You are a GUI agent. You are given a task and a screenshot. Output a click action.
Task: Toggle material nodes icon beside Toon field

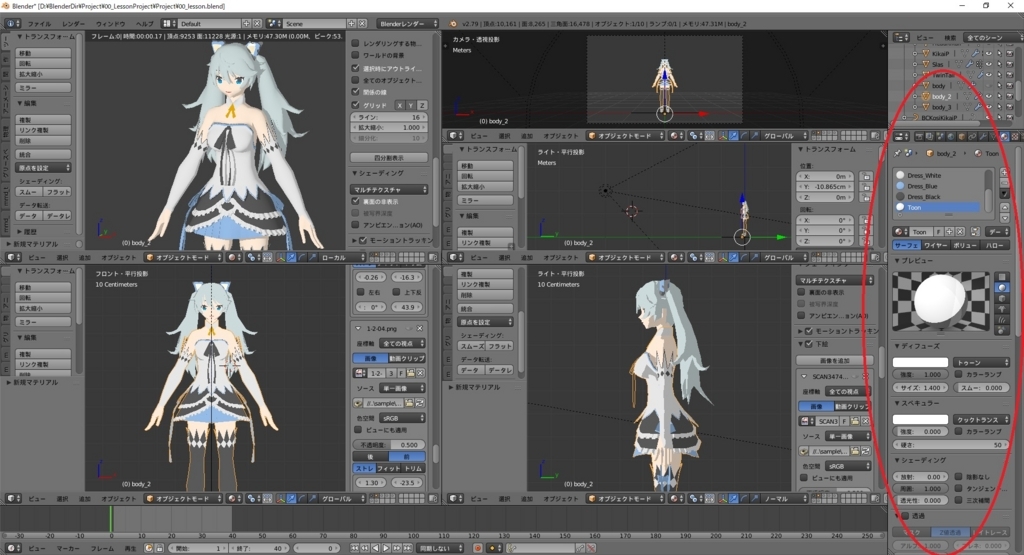(975, 232)
